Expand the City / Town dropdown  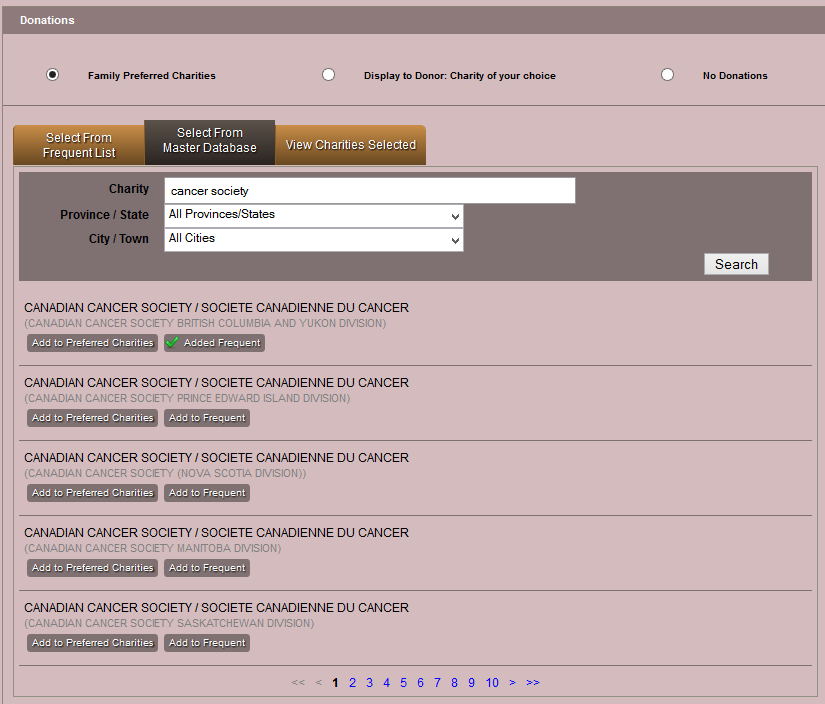click(314, 240)
